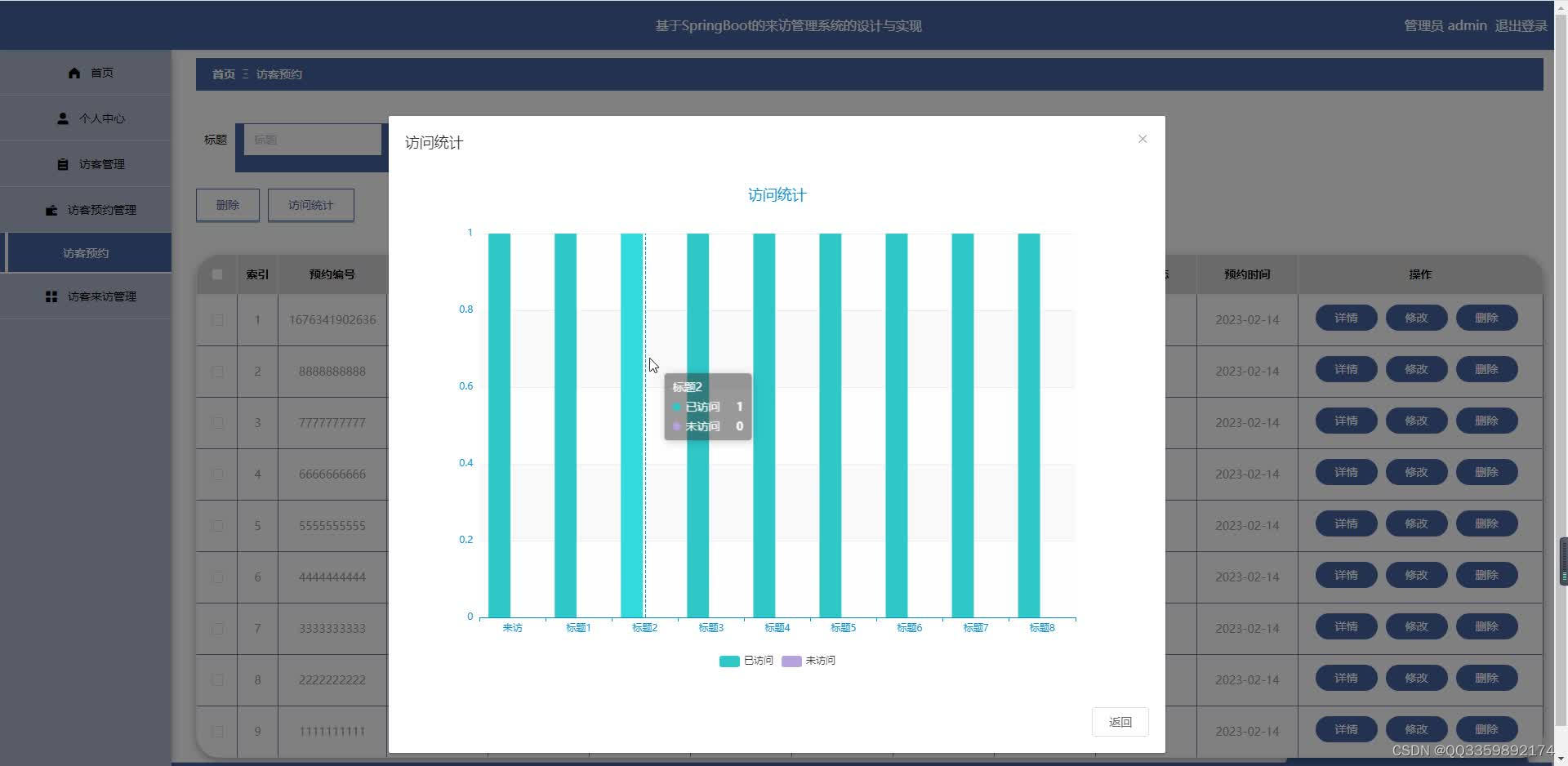Click the 标题3 x-axis label
The image size is (1568, 766).
pos(710,628)
